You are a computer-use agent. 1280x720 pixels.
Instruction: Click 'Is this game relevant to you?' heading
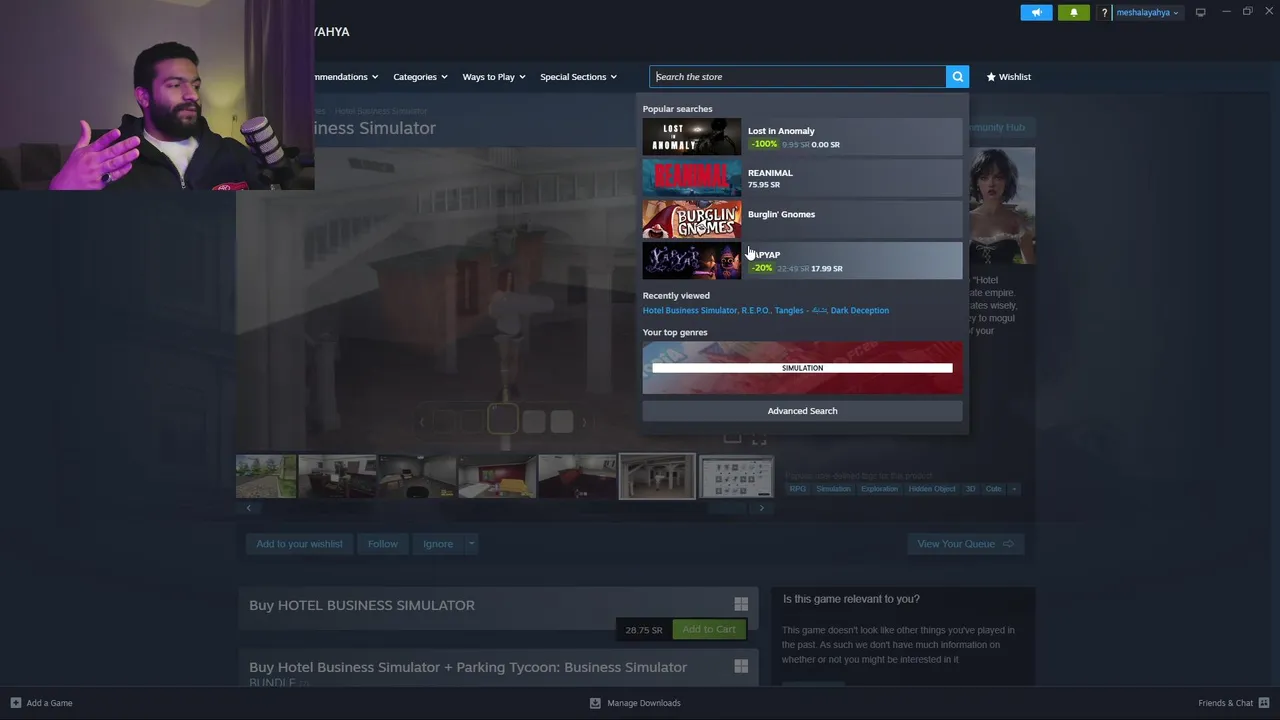click(x=851, y=599)
